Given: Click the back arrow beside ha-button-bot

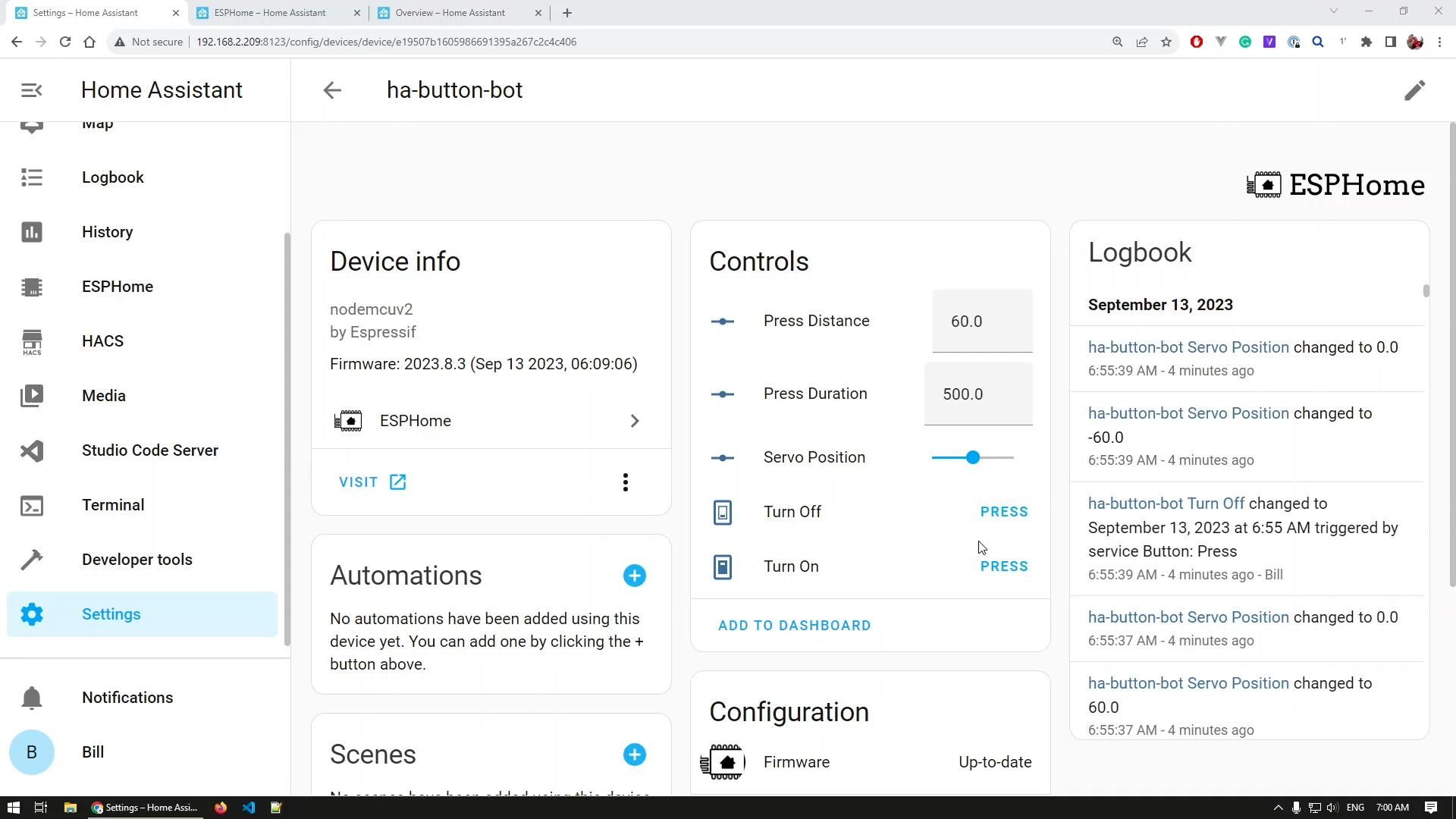Looking at the screenshot, I should pos(331,90).
